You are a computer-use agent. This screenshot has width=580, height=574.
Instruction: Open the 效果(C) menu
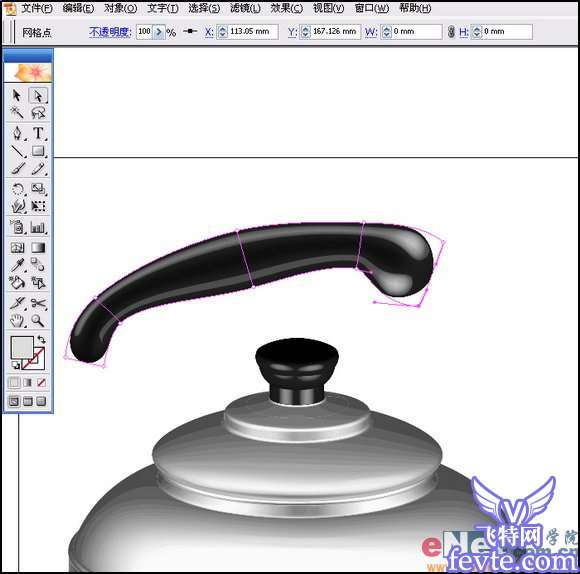[x=287, y=8]
